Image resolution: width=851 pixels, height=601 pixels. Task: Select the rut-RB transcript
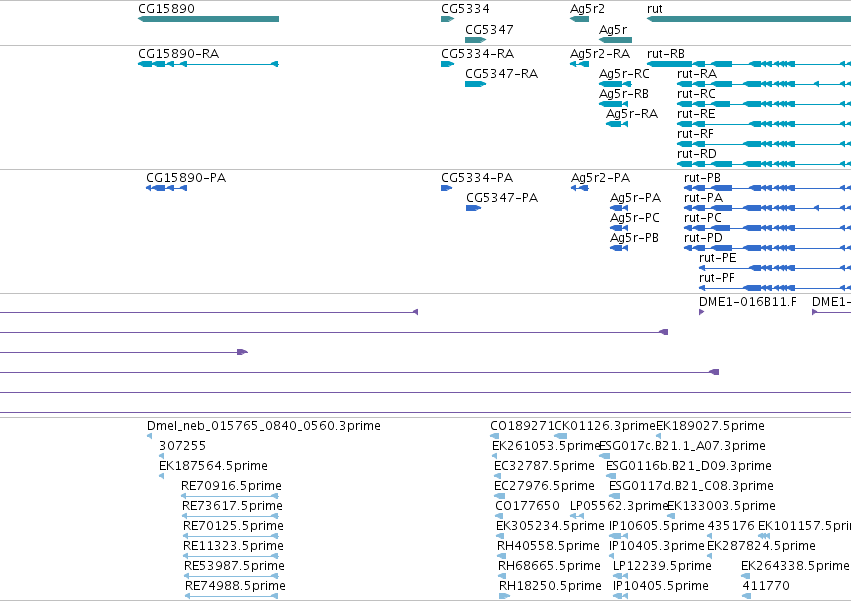[749, 64]
